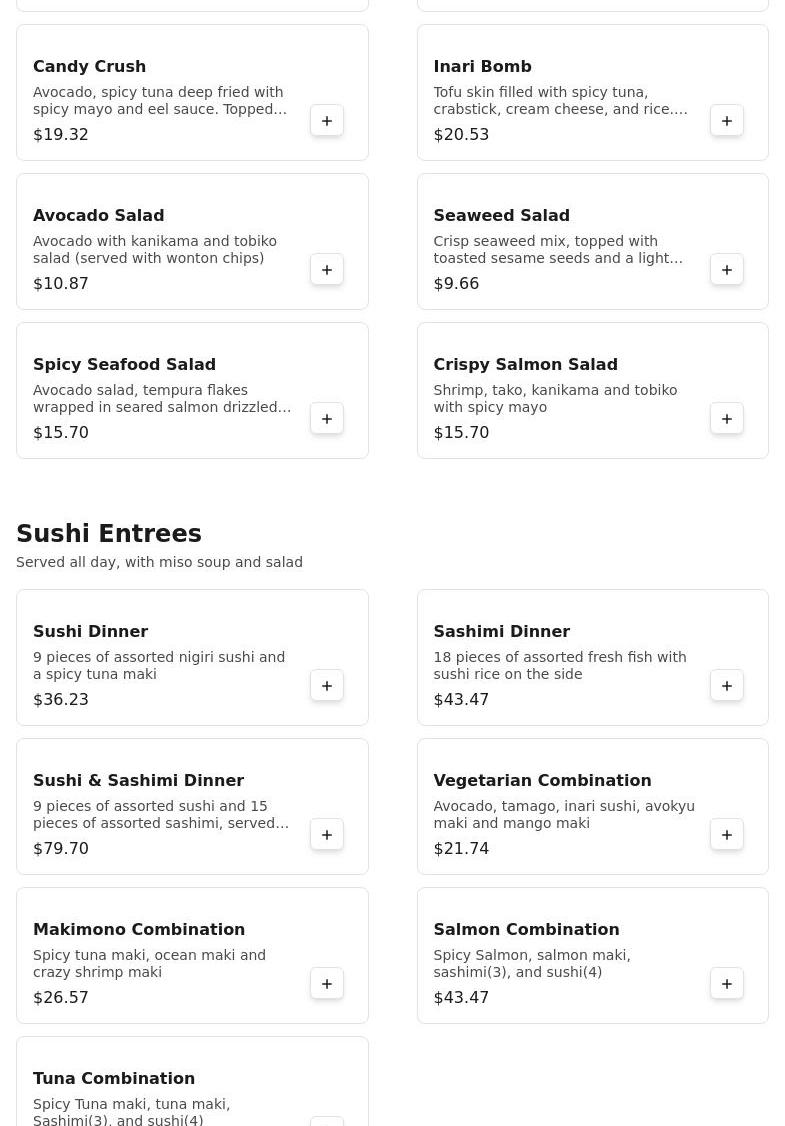
Task: Add Inari Bomb with plus icon
Action: click(727, 121)
